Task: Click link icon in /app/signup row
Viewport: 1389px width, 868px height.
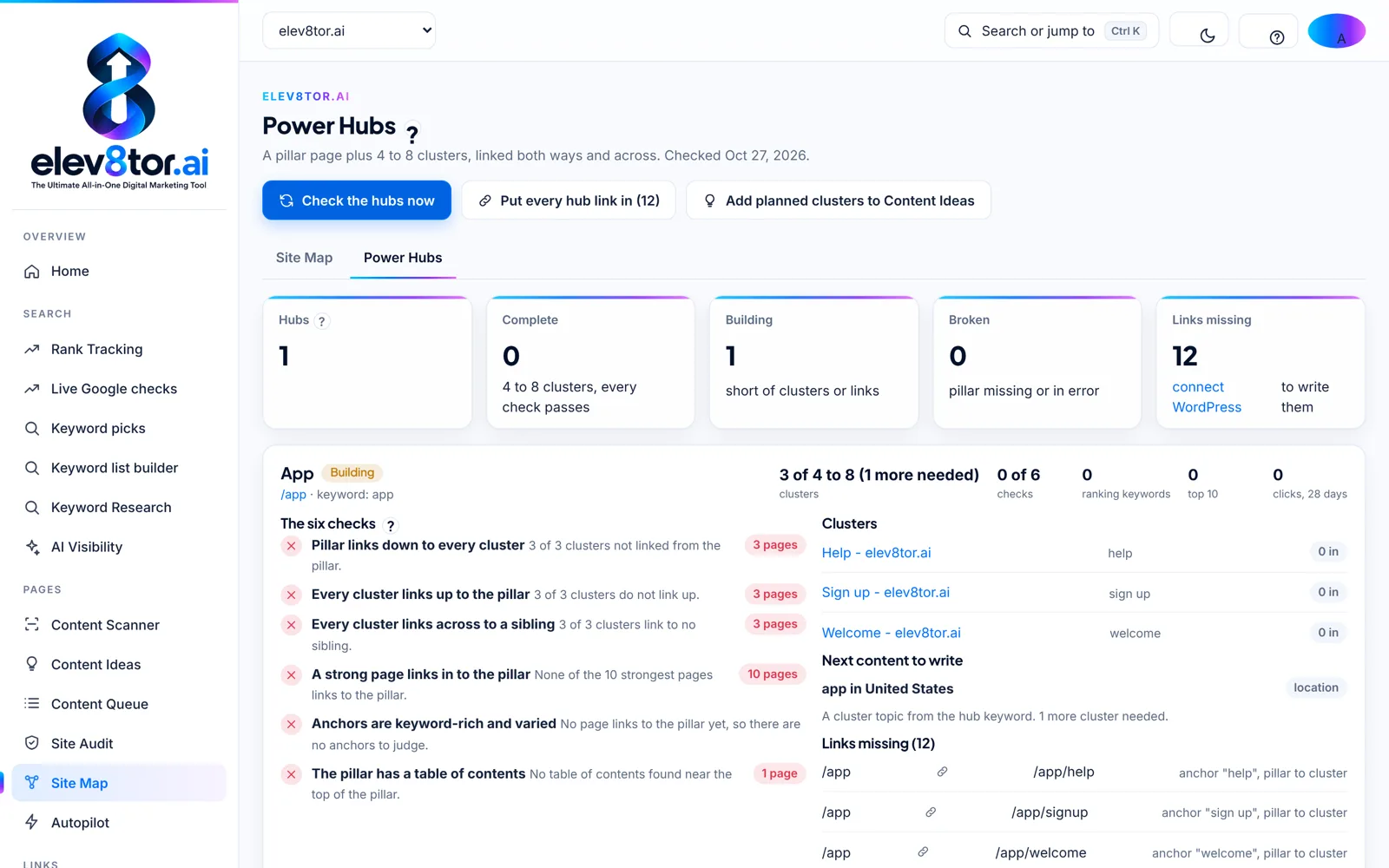Action: (931, 812)
